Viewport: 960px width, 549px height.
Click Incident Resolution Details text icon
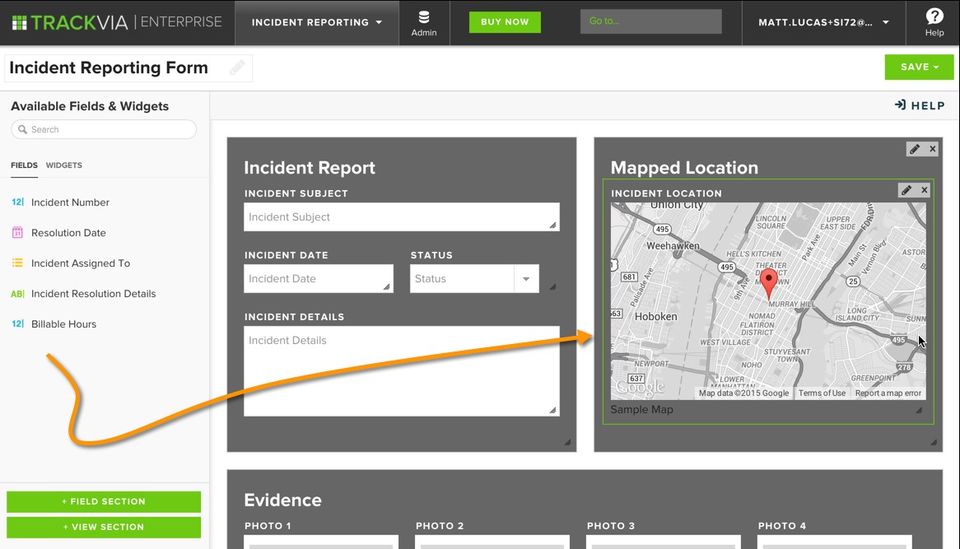[x=18, y=294]
